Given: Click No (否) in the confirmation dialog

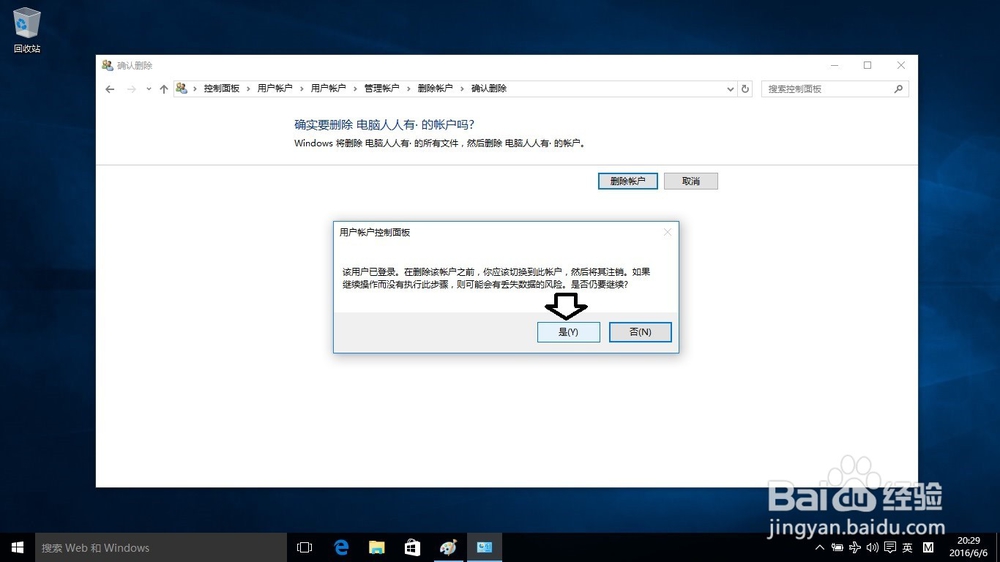Looking at the screenshot, I should click(x=640, y=332).
